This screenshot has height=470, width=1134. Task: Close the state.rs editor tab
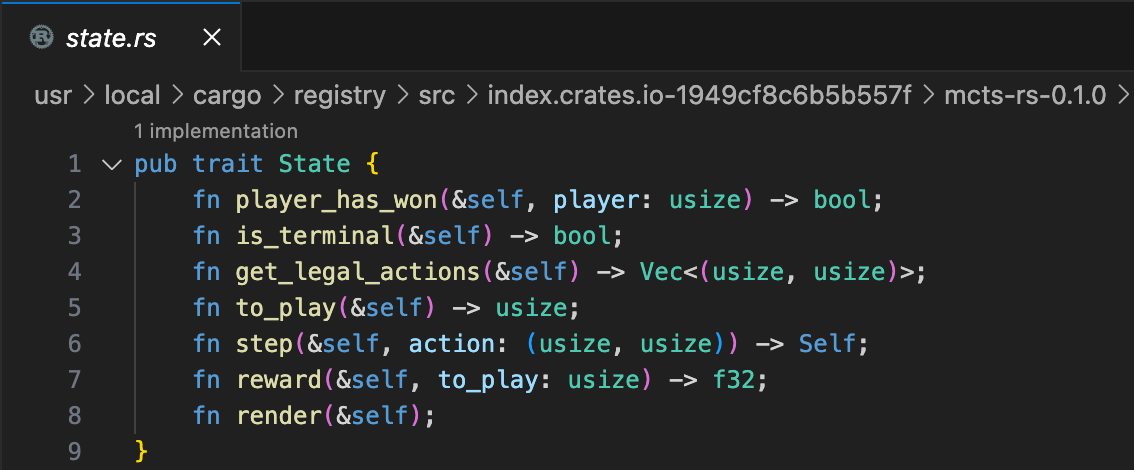pos(211,38)
